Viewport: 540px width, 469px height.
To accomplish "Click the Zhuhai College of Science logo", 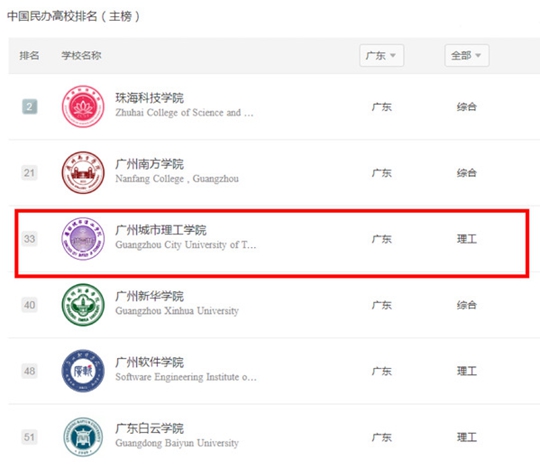I will click(83, 106).
